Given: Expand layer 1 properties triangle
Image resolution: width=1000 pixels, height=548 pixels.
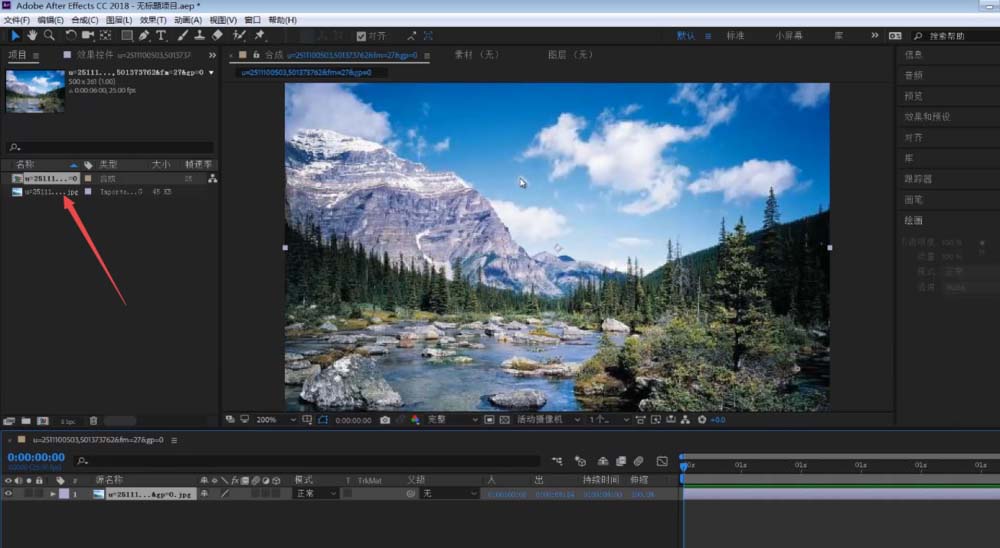Looking at the screenshot, I should [53, 493].
